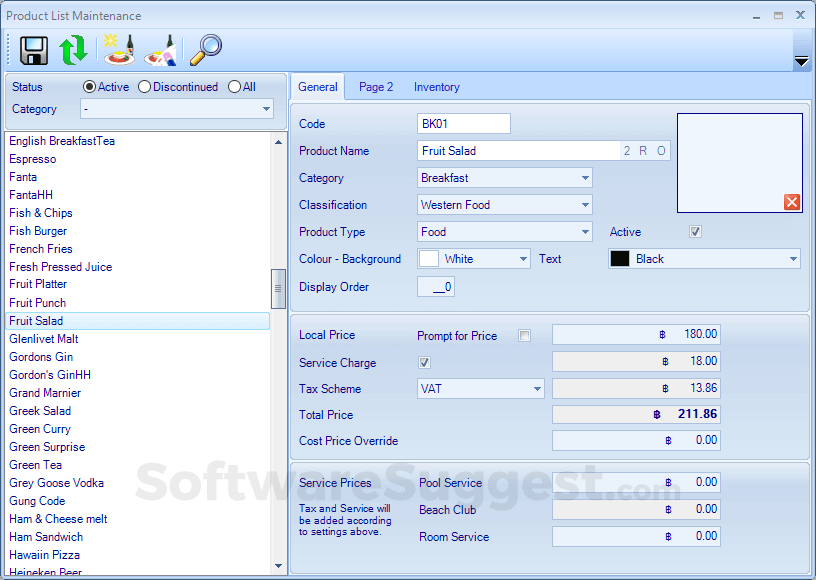This screenshot has width=816, height=580.
Task: Select the All status radio button
Action: pos(234,87)
